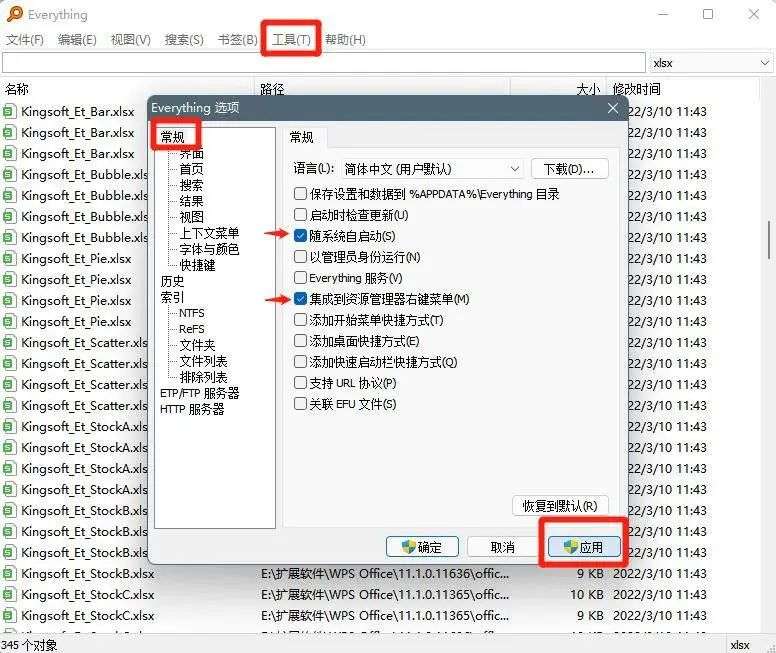This screenshot has height=653, width=776.
Task: Select NTFS in the options tree
Action: 192,313
